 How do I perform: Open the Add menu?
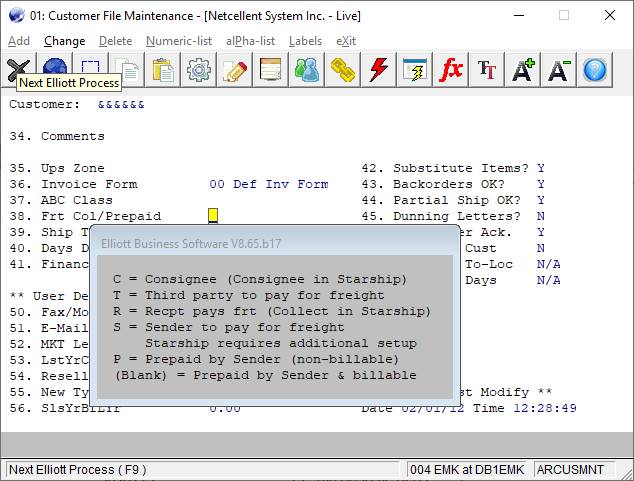(x=19, y=41)
